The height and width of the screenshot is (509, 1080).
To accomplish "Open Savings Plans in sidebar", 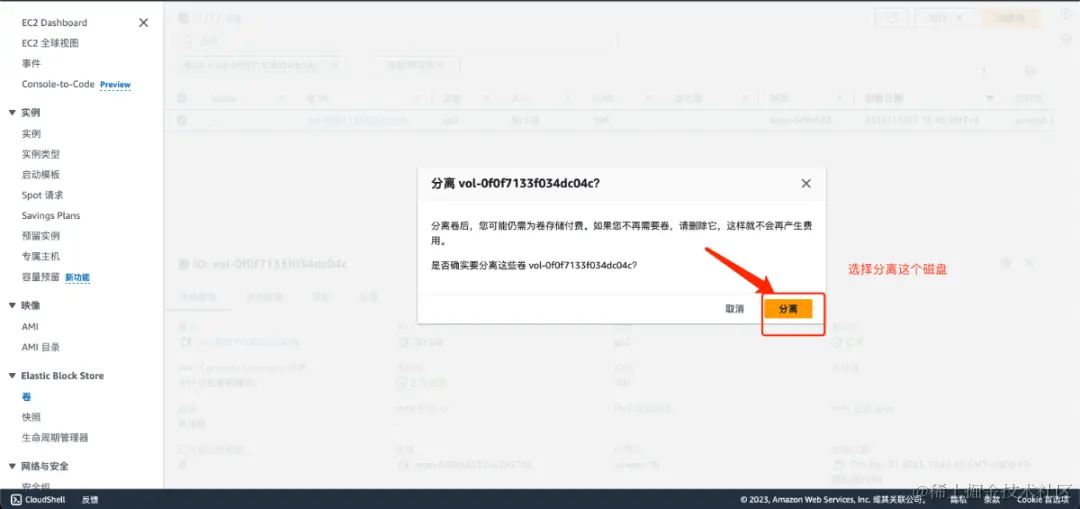I will pos(51,216).
